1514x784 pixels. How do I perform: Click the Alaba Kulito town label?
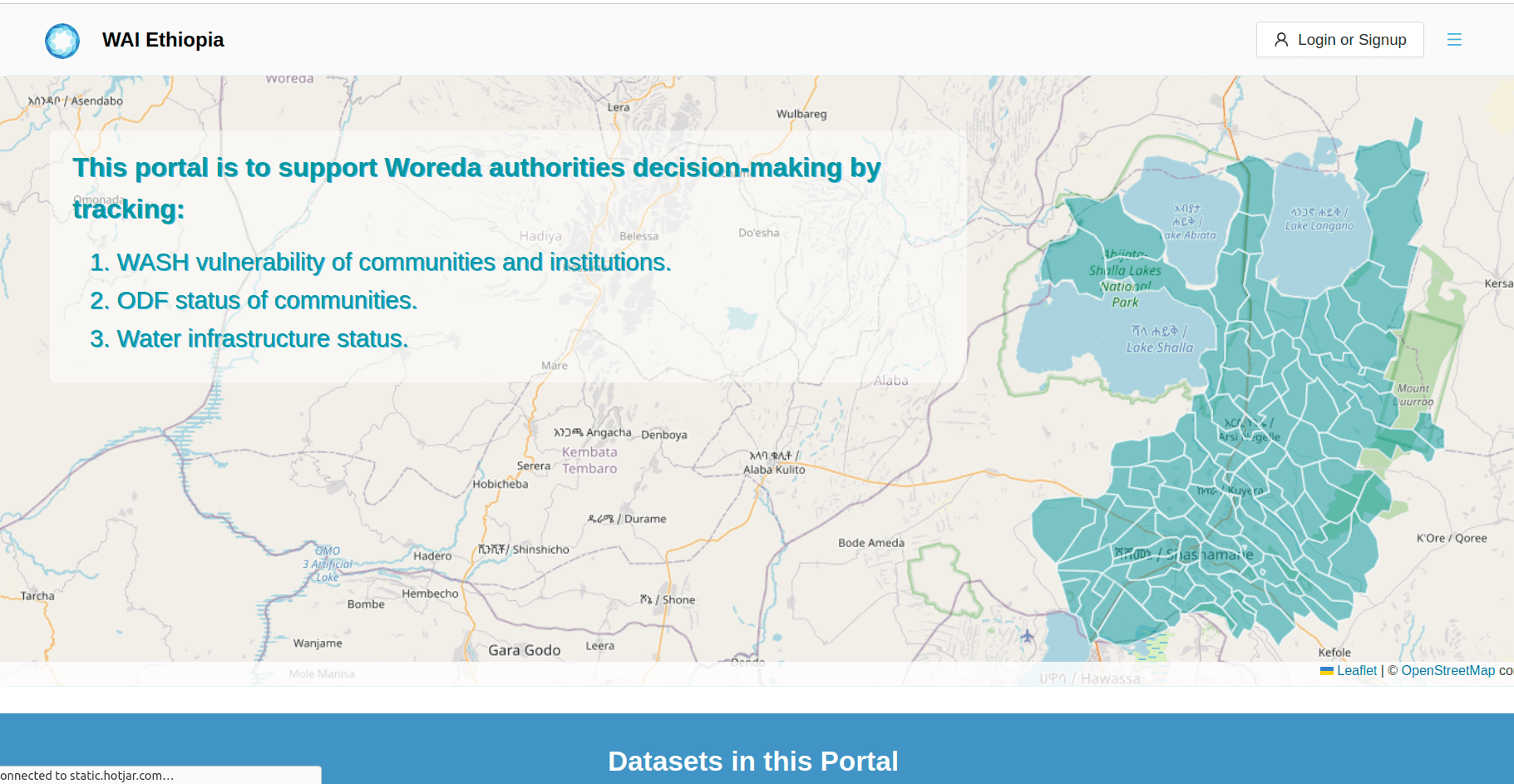click(x=774, y=462)
